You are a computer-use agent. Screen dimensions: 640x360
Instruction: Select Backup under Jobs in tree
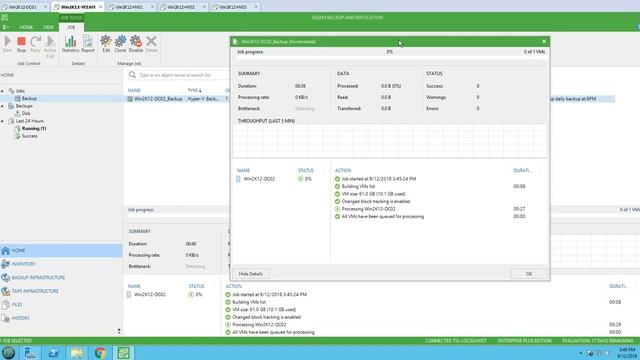click(x=29, y=98)
